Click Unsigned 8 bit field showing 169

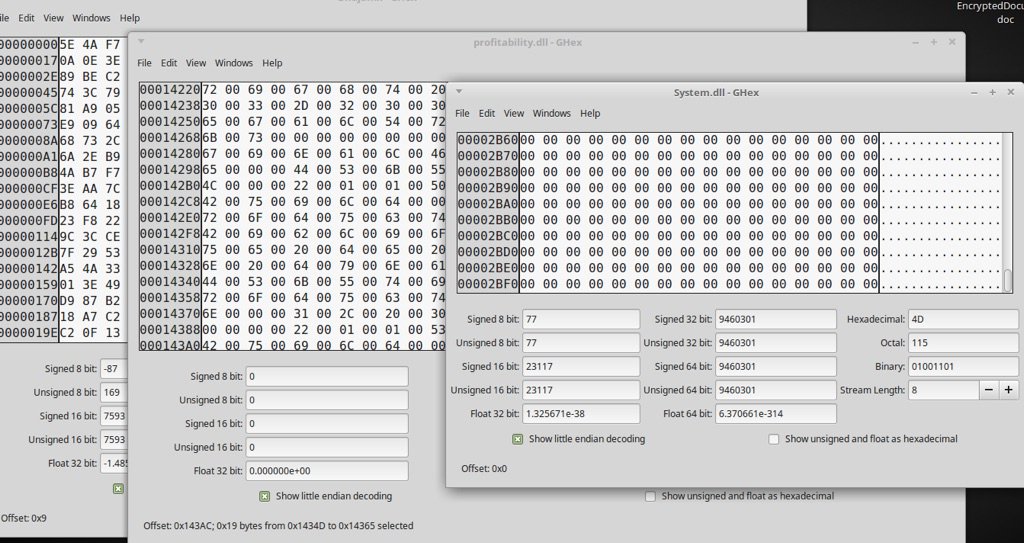(114, 392)
